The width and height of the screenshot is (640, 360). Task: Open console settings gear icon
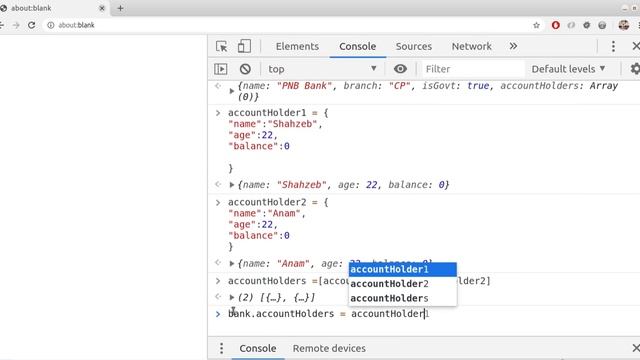coord(635,69)
